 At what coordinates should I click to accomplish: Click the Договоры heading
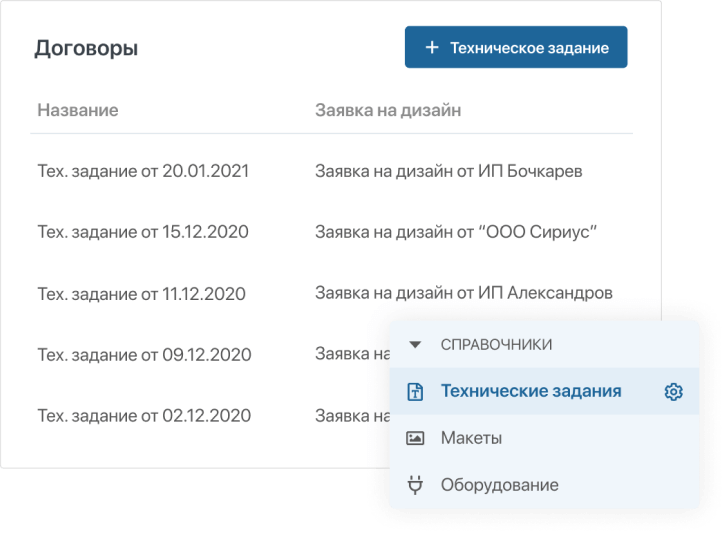pyautogui.click(x=86, y=48)
